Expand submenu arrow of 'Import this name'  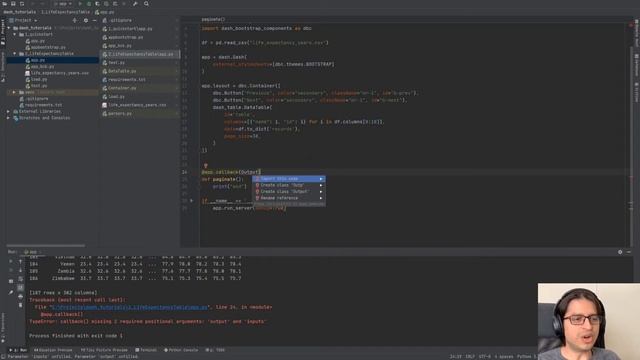pos(321,179)
